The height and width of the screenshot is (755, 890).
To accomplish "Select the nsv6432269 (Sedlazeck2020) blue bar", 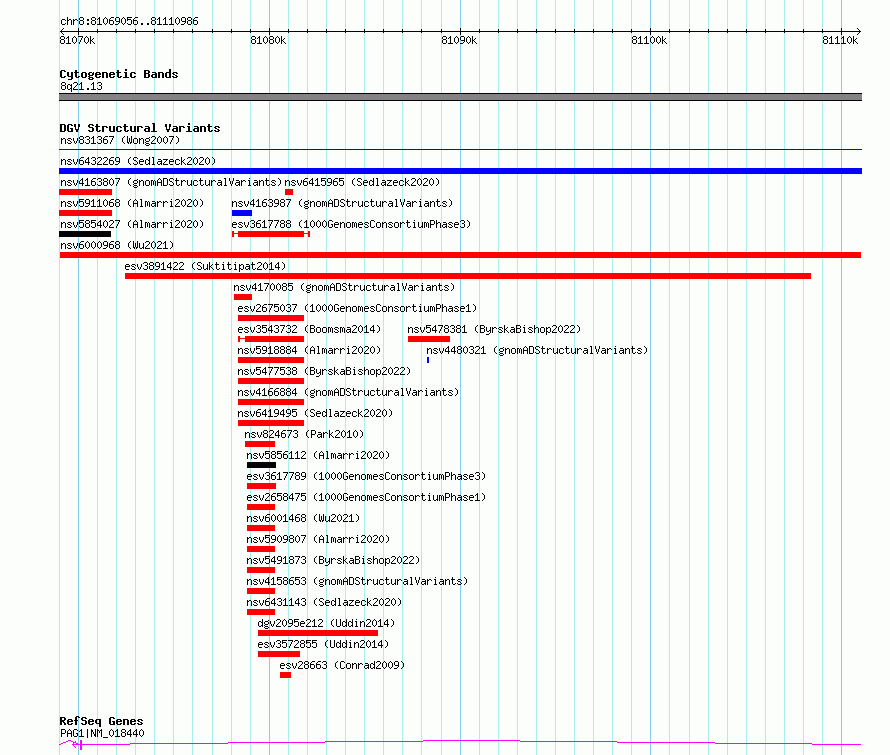I will tap(460, 171).
